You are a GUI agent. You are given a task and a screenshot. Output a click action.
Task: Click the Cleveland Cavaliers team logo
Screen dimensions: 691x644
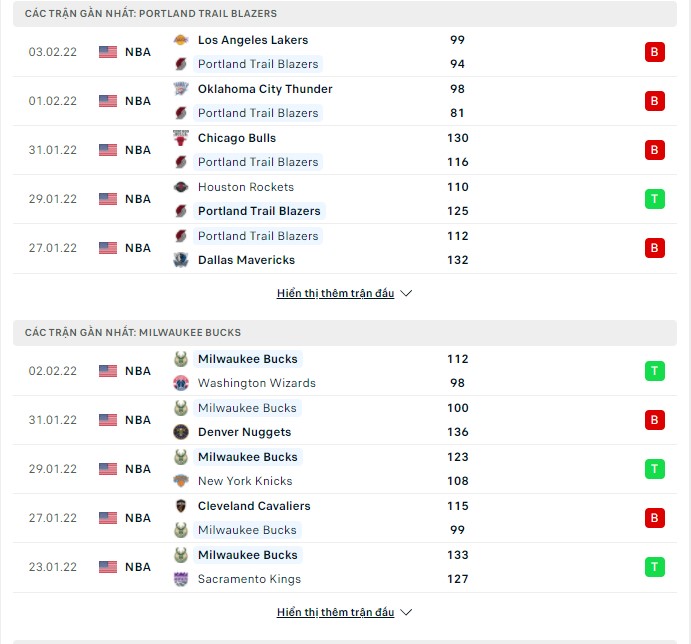coord(180,506)
